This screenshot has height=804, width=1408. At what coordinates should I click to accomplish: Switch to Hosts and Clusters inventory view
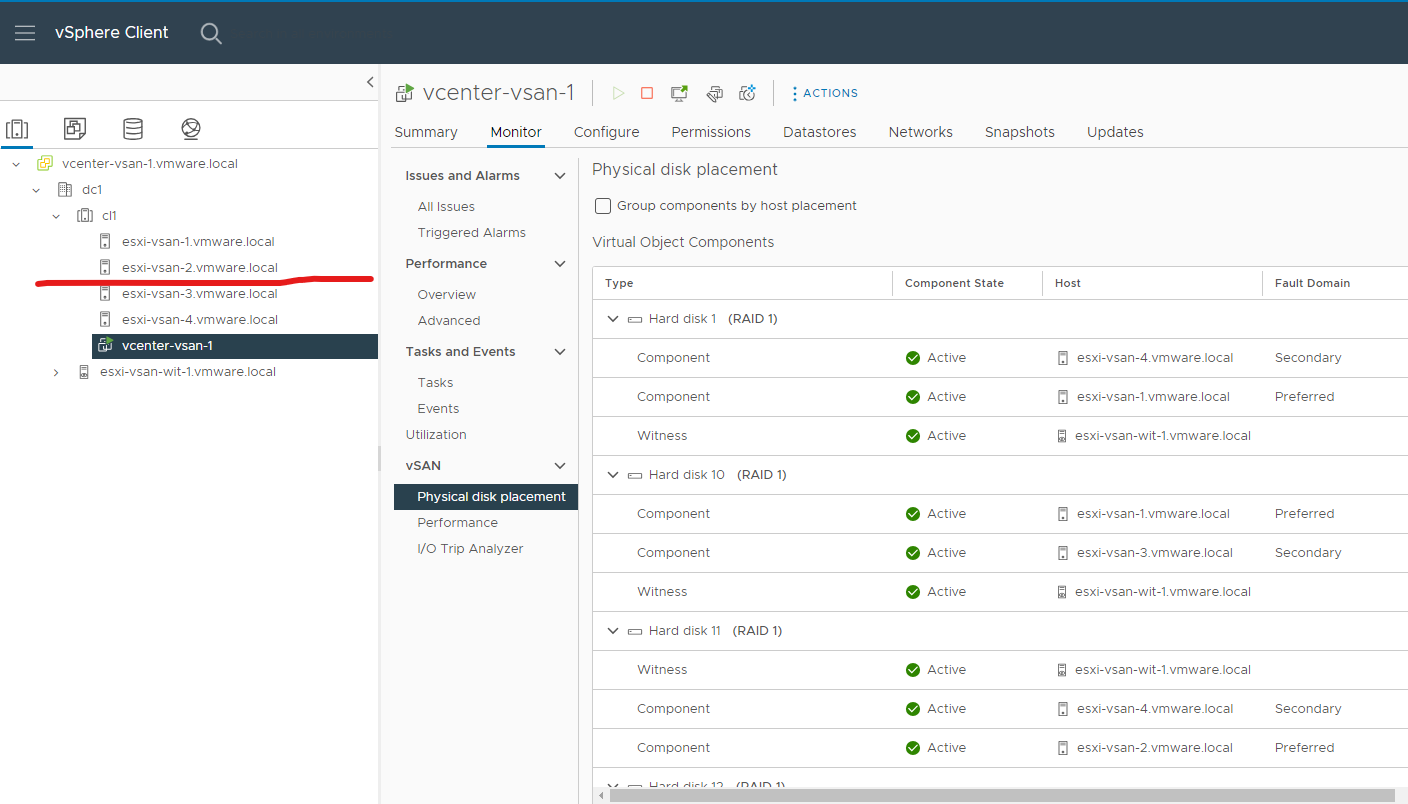tap(17, 129)
